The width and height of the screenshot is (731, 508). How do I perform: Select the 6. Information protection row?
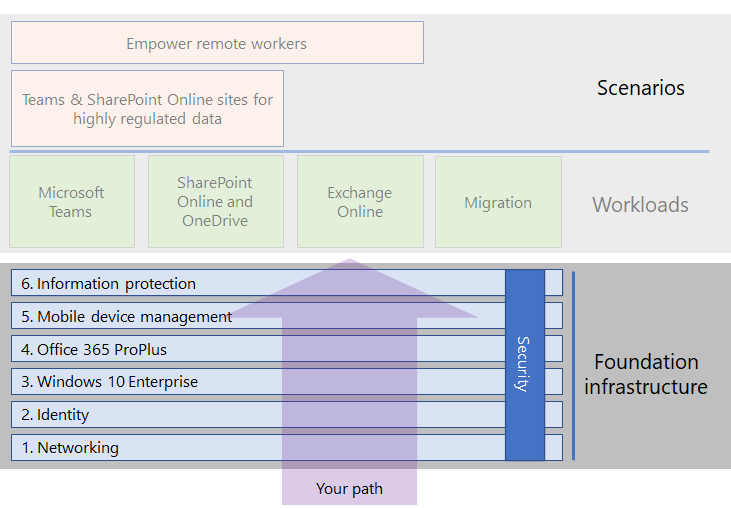[287, 282]
